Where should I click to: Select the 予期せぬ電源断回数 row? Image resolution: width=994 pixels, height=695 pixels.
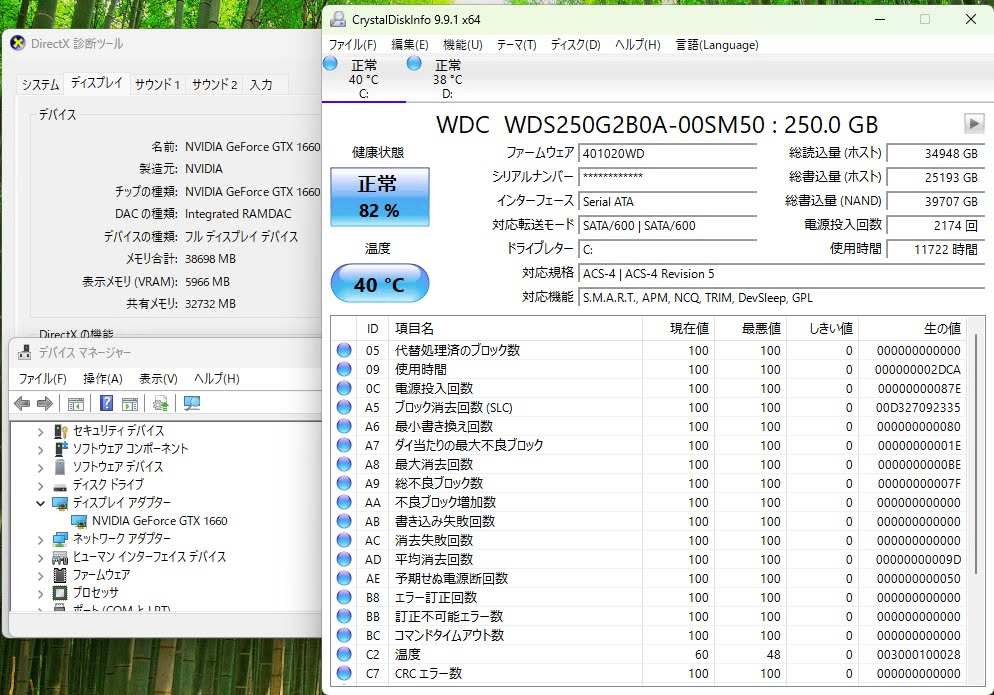(x=648, y=578)
